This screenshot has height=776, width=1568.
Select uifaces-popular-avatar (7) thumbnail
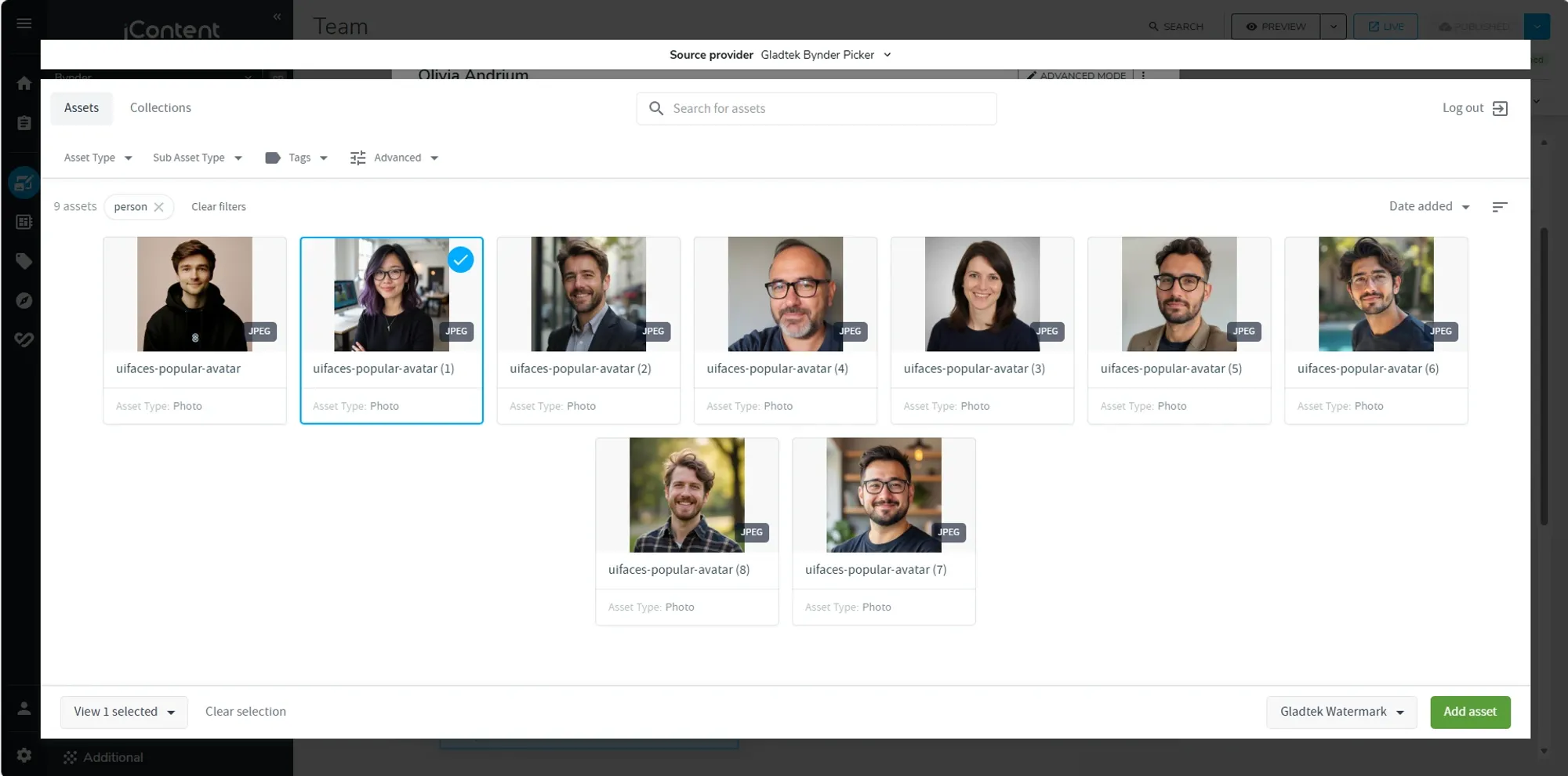click(884, 495)
